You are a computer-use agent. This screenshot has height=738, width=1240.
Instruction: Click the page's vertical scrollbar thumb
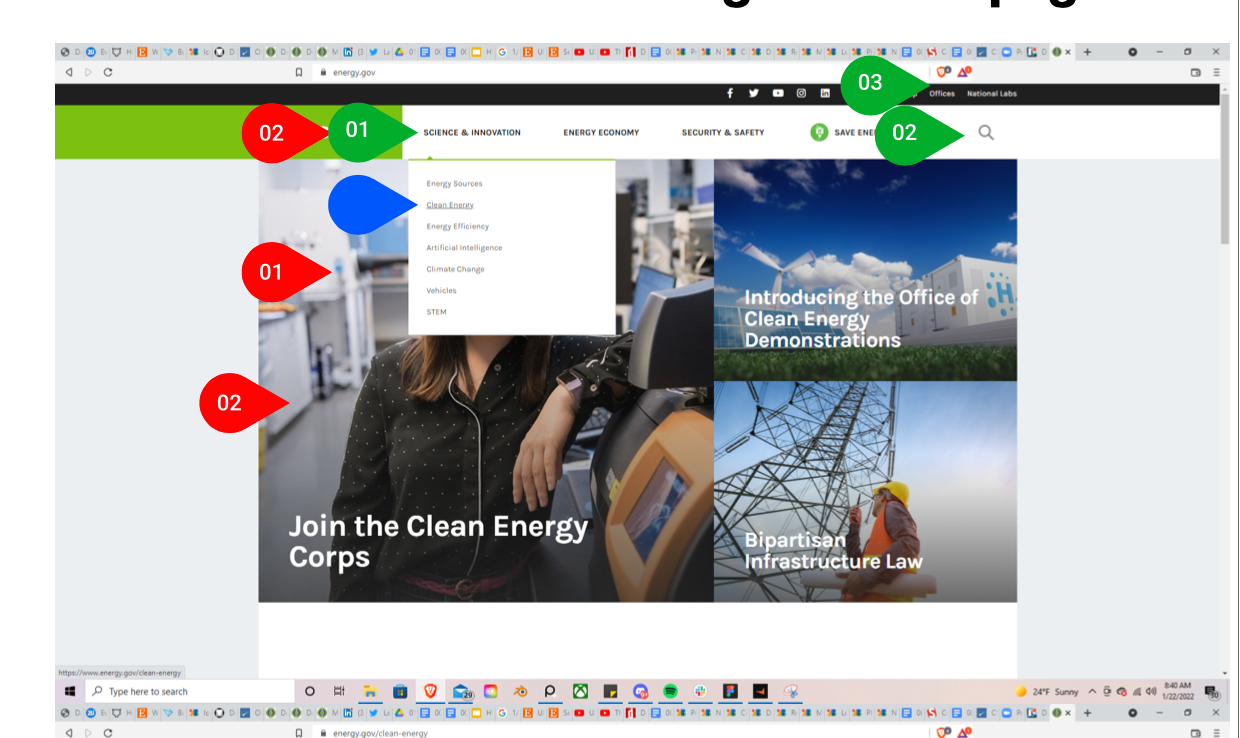click(1225, 170)
